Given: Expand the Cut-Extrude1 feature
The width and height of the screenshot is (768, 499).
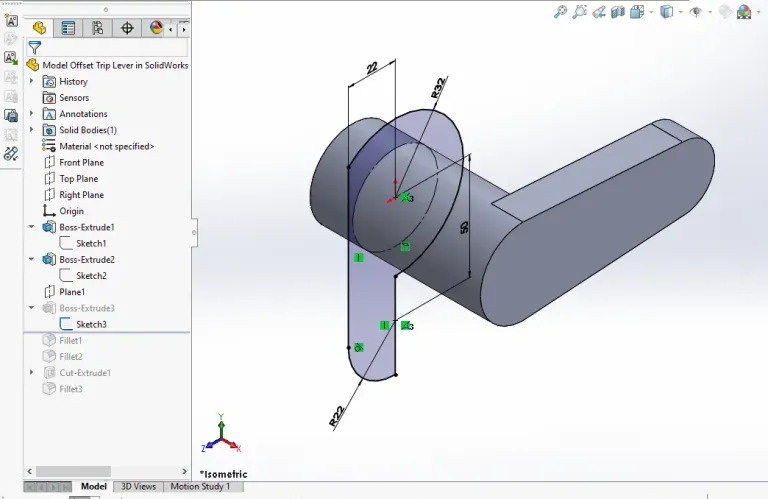Looking at the screenshot, I should click(x=32, y=372).
